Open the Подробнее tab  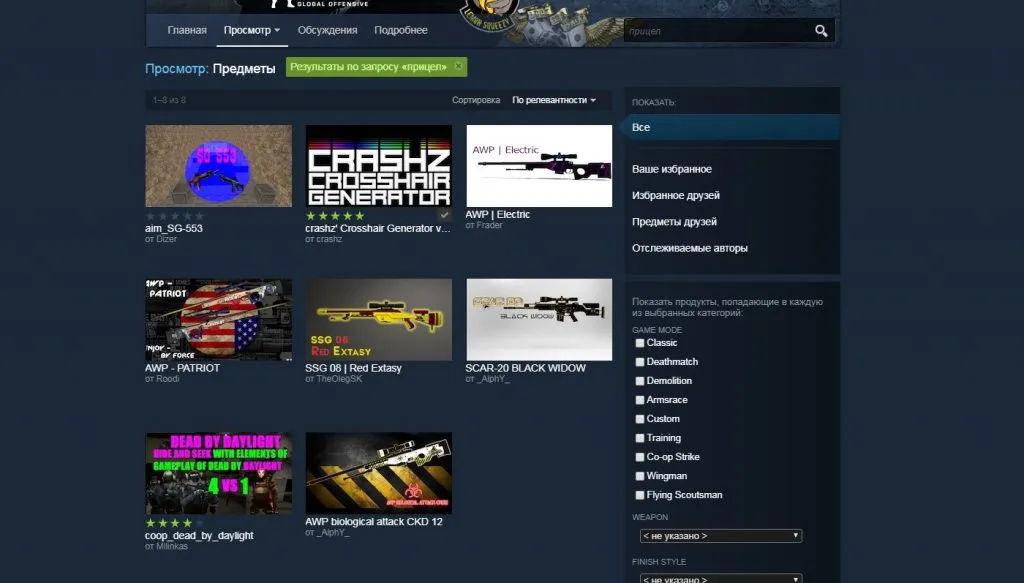400,30
